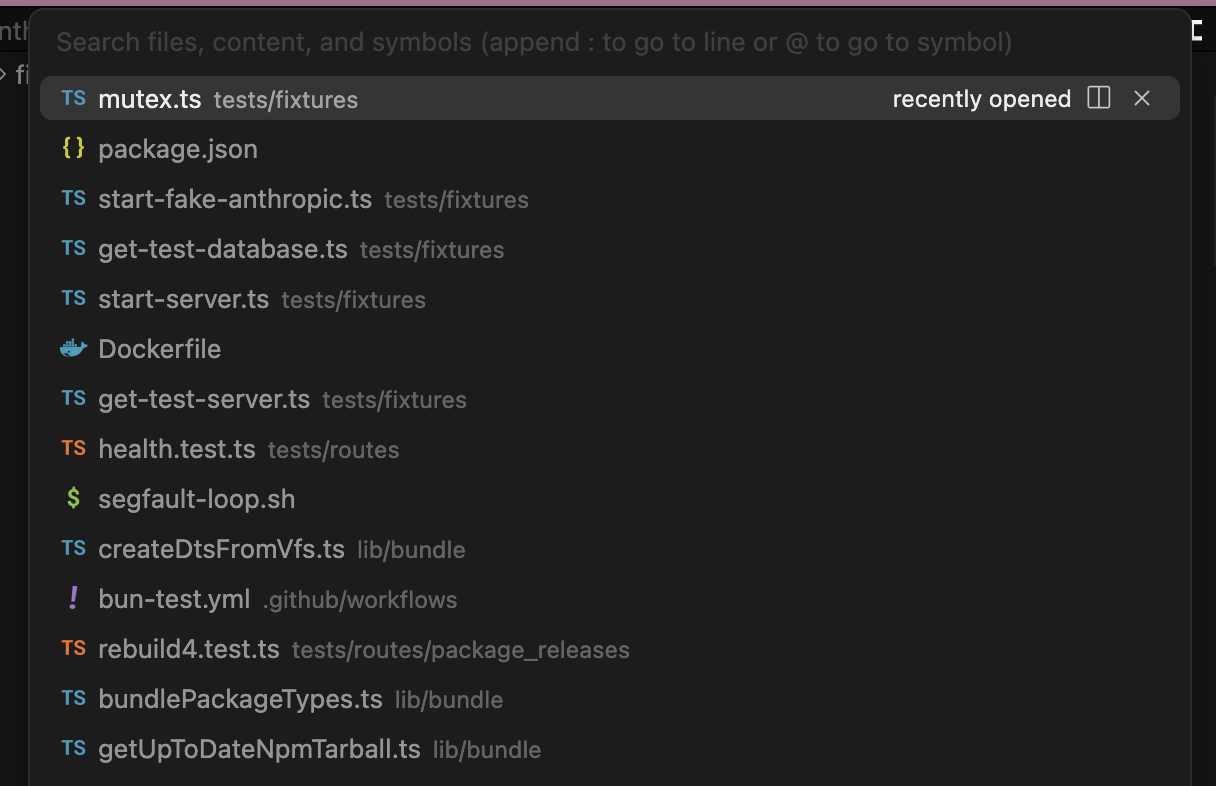
Task: Choose start-server.ts in quick open results
Action: click(x=184, y=299)
